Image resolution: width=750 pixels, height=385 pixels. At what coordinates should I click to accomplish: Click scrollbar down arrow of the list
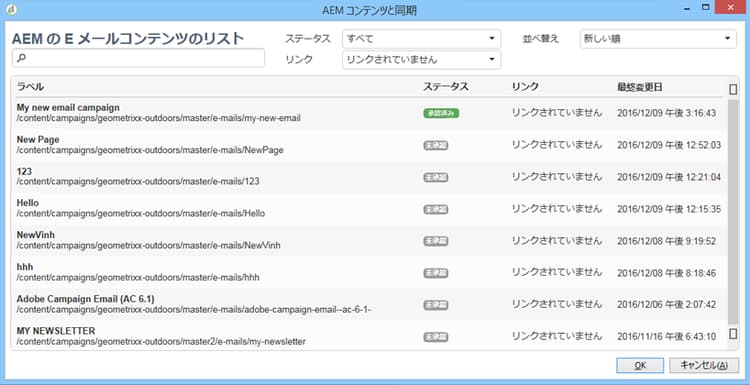click(733, 333)
